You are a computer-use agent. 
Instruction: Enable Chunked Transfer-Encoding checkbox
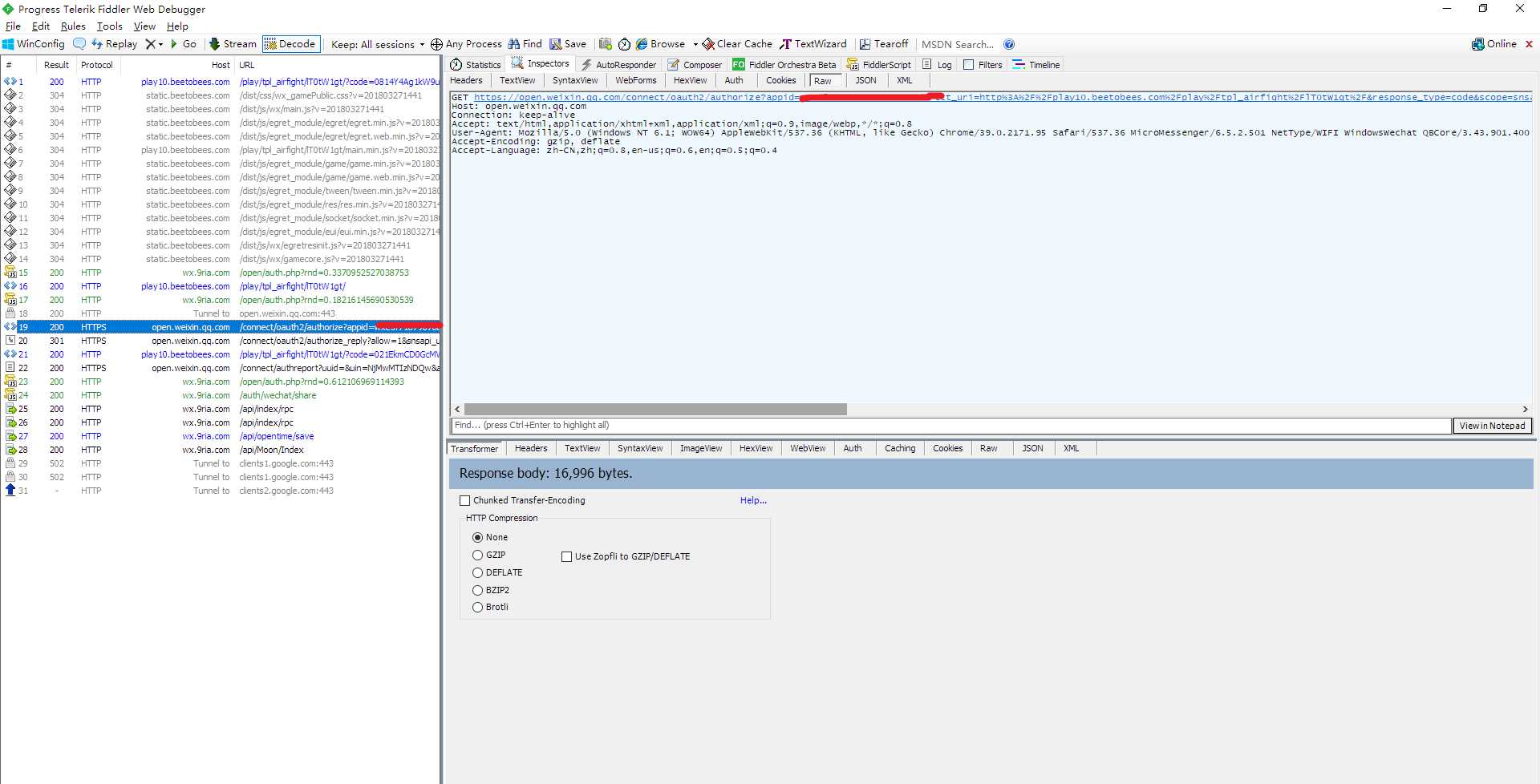point(464,500)
